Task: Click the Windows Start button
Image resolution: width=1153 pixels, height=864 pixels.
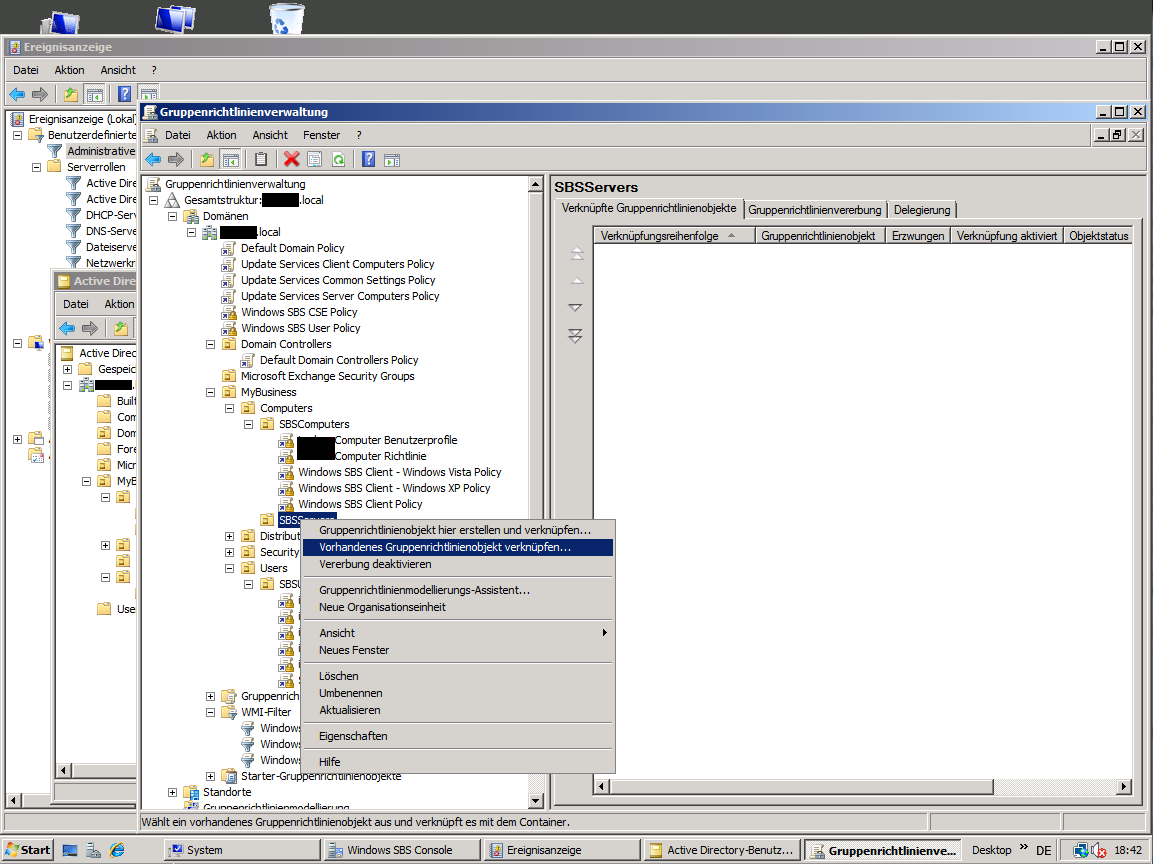Action: (x=29, y=850)
